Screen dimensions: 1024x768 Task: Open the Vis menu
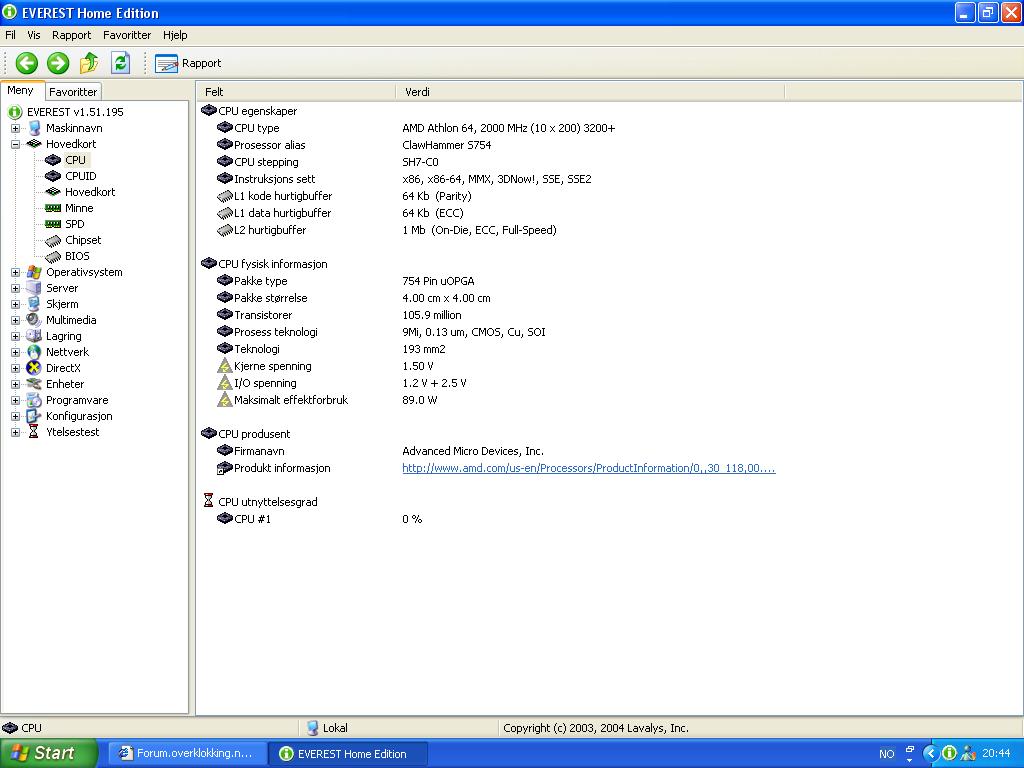coord(34,35)
